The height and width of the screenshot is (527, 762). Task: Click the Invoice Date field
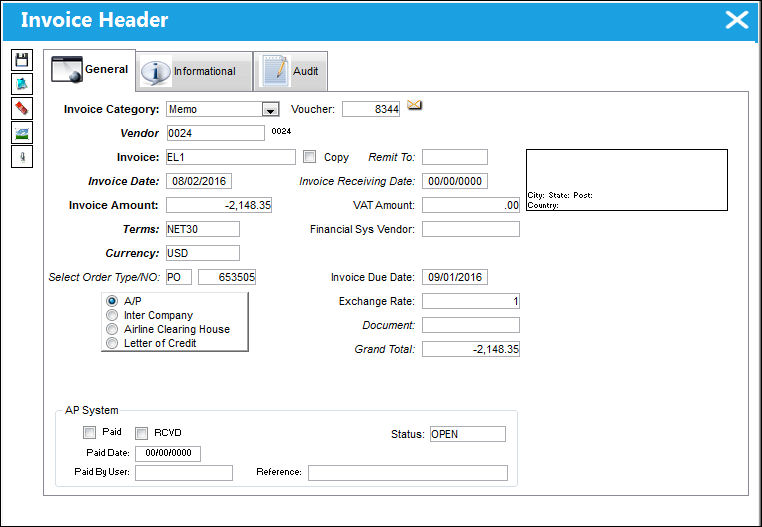point(199,181)
